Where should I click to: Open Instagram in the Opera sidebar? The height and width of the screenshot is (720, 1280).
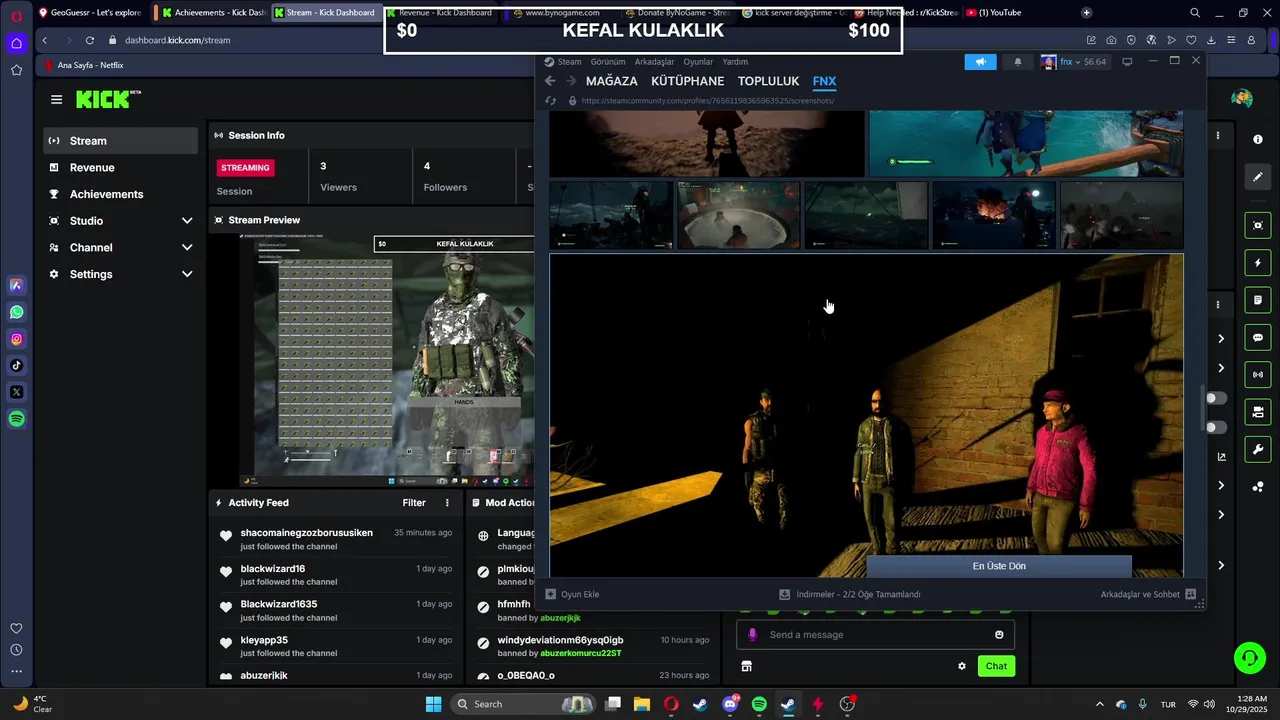(17, 339)
